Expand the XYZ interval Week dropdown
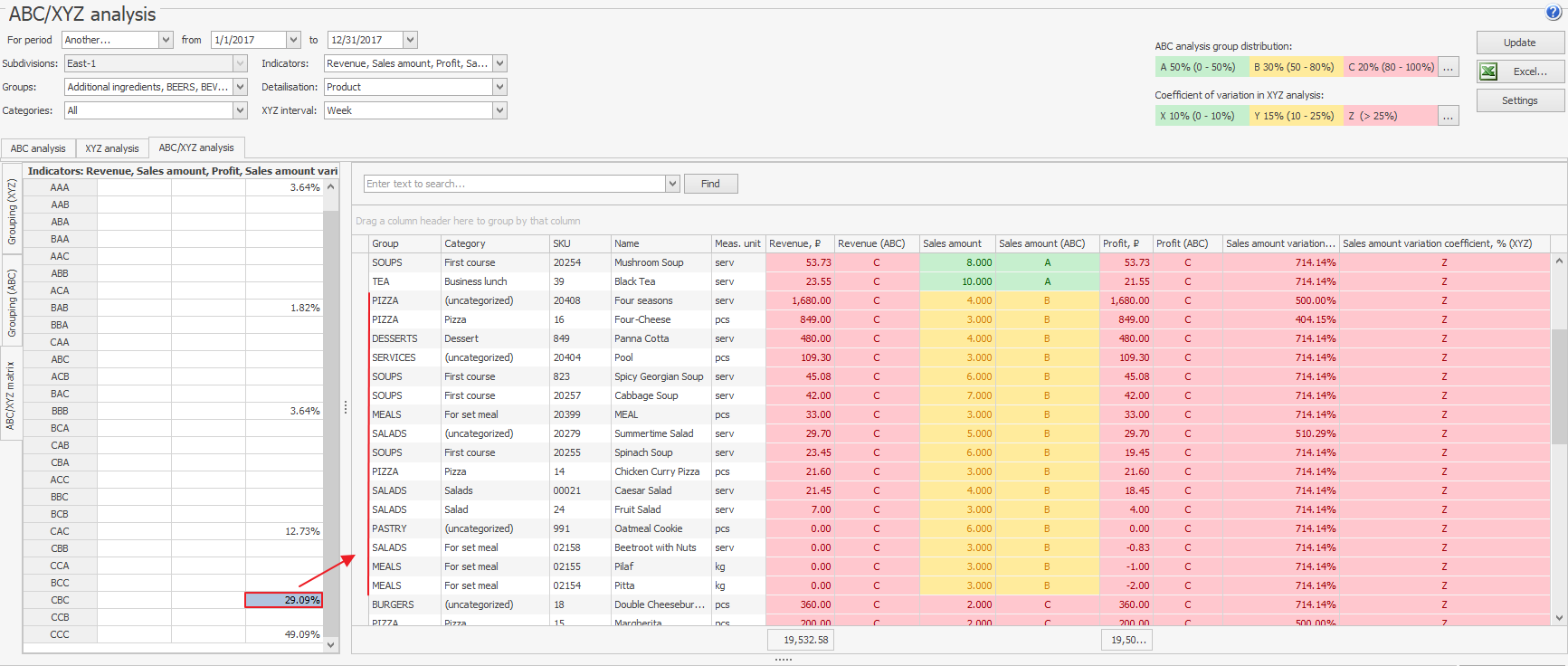 tap(499, 110)
